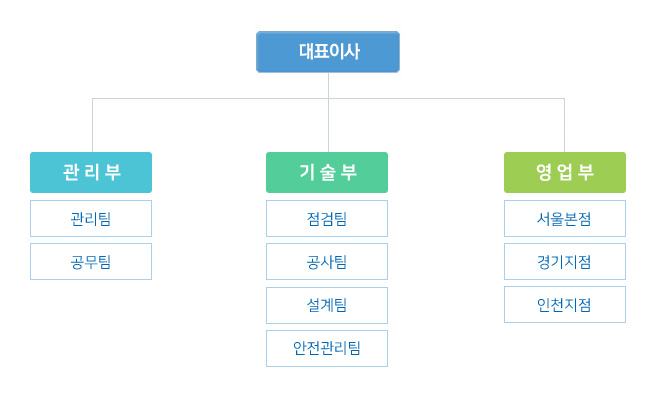Pick the sky-blue department header box
Image resolution: width=656 pixels, height=397 pixels.
[91, 172]
